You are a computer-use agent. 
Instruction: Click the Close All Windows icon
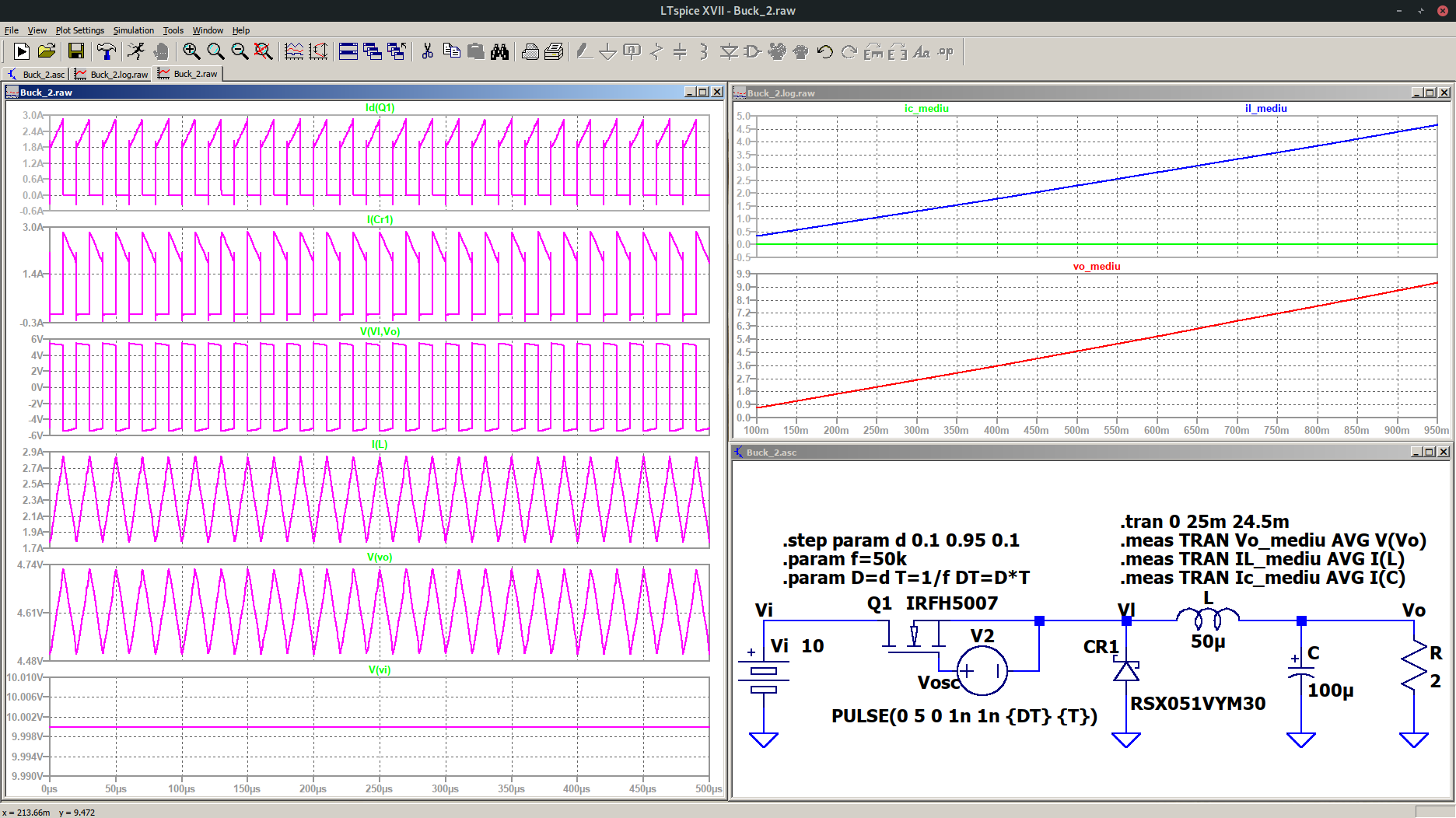[397, 52]
